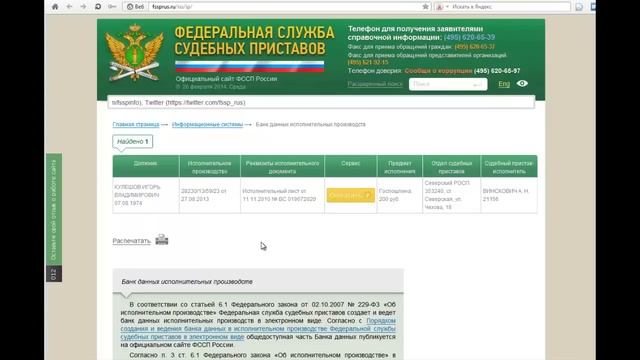Image resolution: width=640 pixels, height=360 pixels.
Task: Click the 'Порядком создания и ведения банка данных' link
Action: tap(258, 329)
